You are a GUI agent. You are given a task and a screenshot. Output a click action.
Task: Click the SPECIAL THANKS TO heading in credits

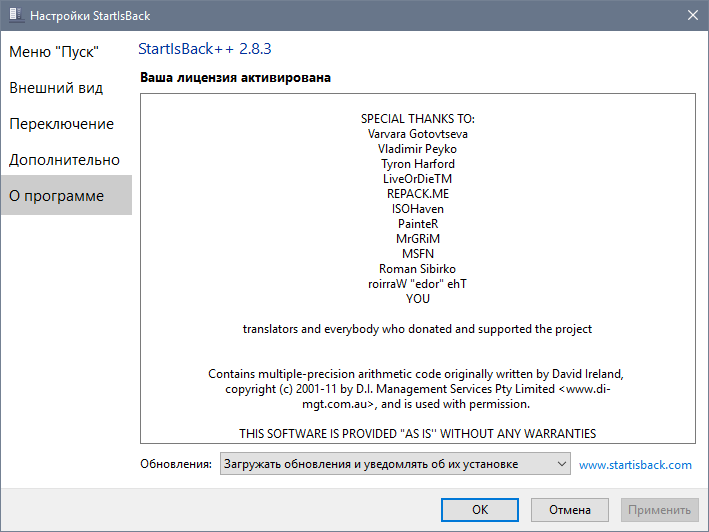tap(417, 119)
